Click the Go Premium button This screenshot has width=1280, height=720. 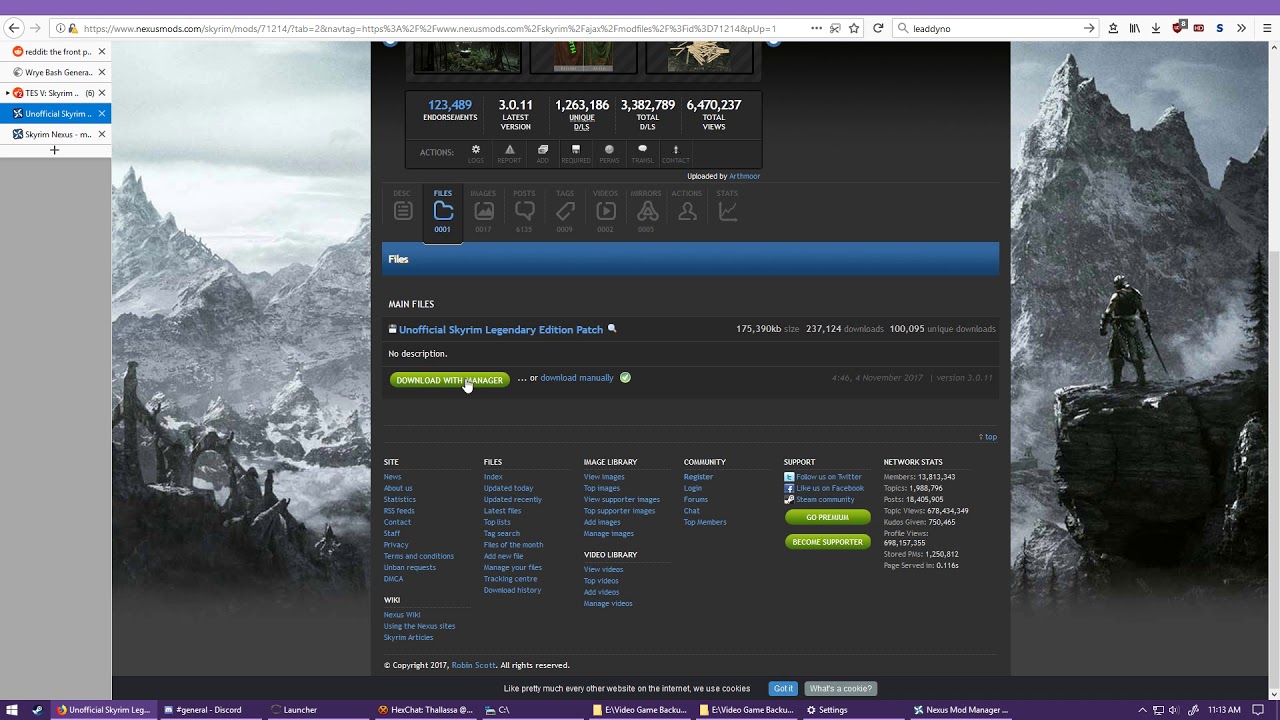click(x=828, y=517)
